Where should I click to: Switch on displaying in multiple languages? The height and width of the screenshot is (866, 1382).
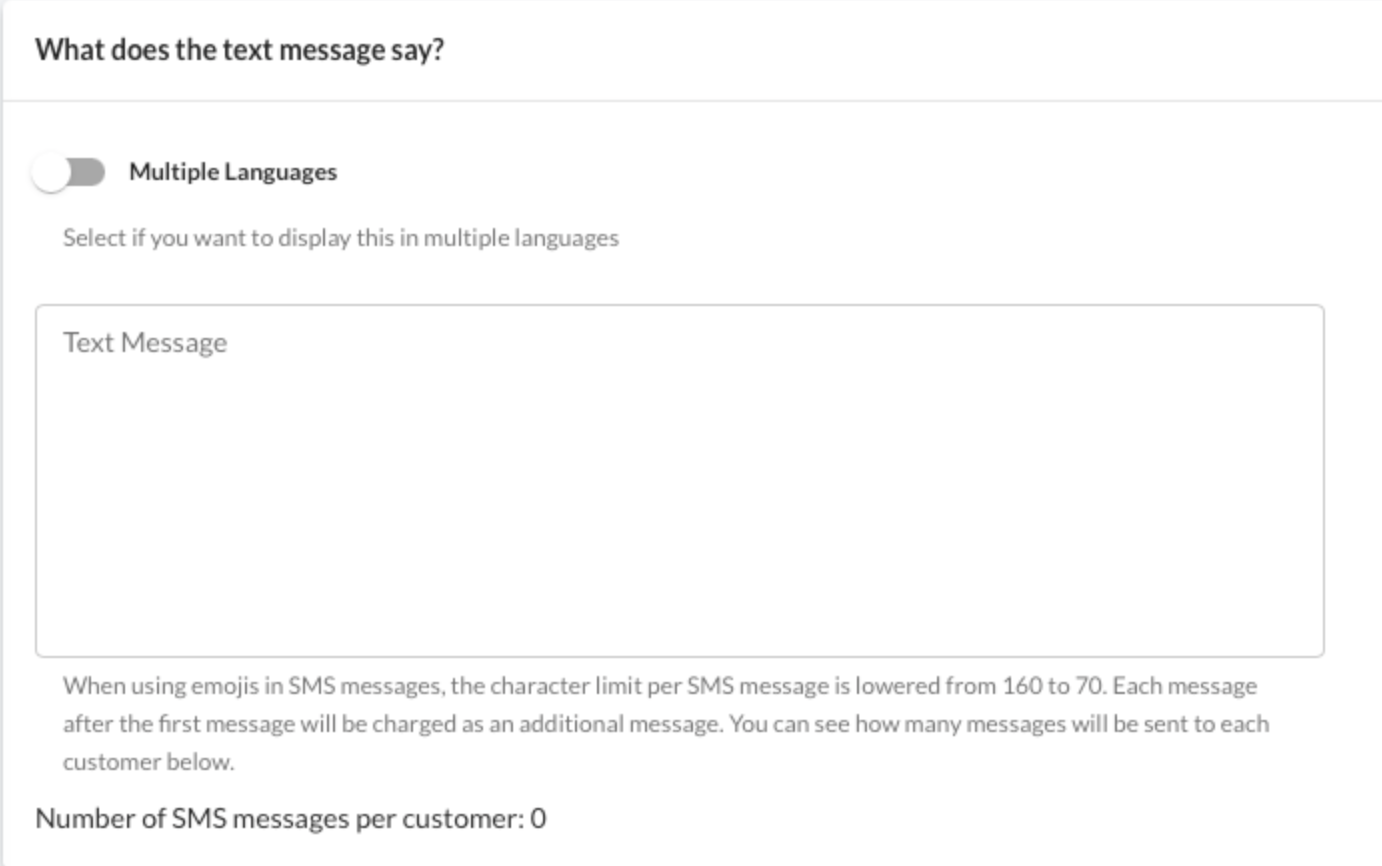pos(68,171)
